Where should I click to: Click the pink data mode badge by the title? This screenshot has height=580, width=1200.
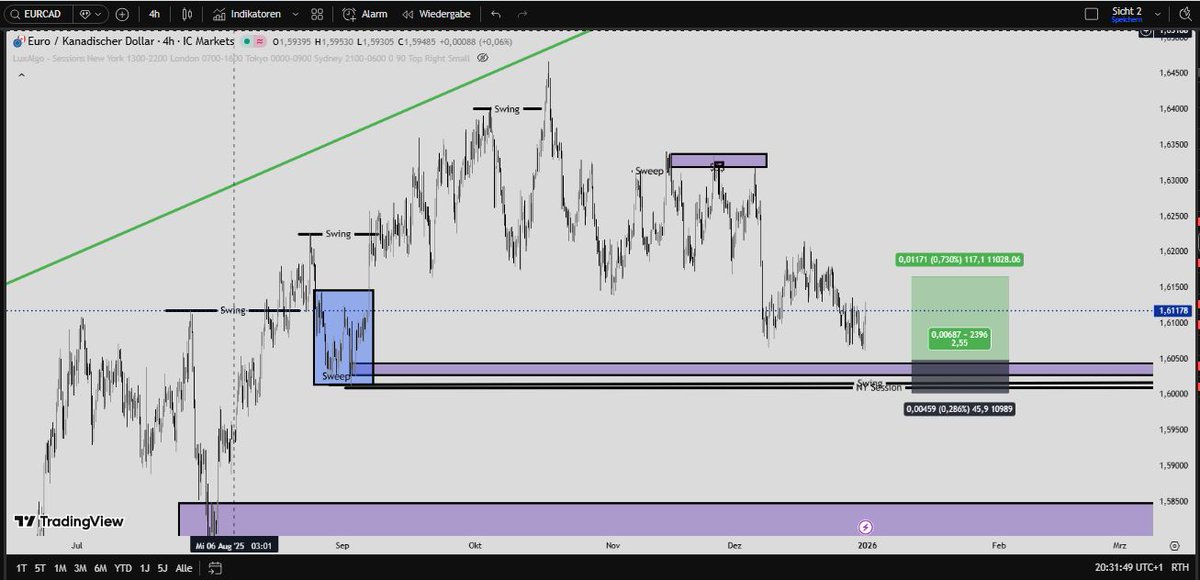click(x=260, y=42)
